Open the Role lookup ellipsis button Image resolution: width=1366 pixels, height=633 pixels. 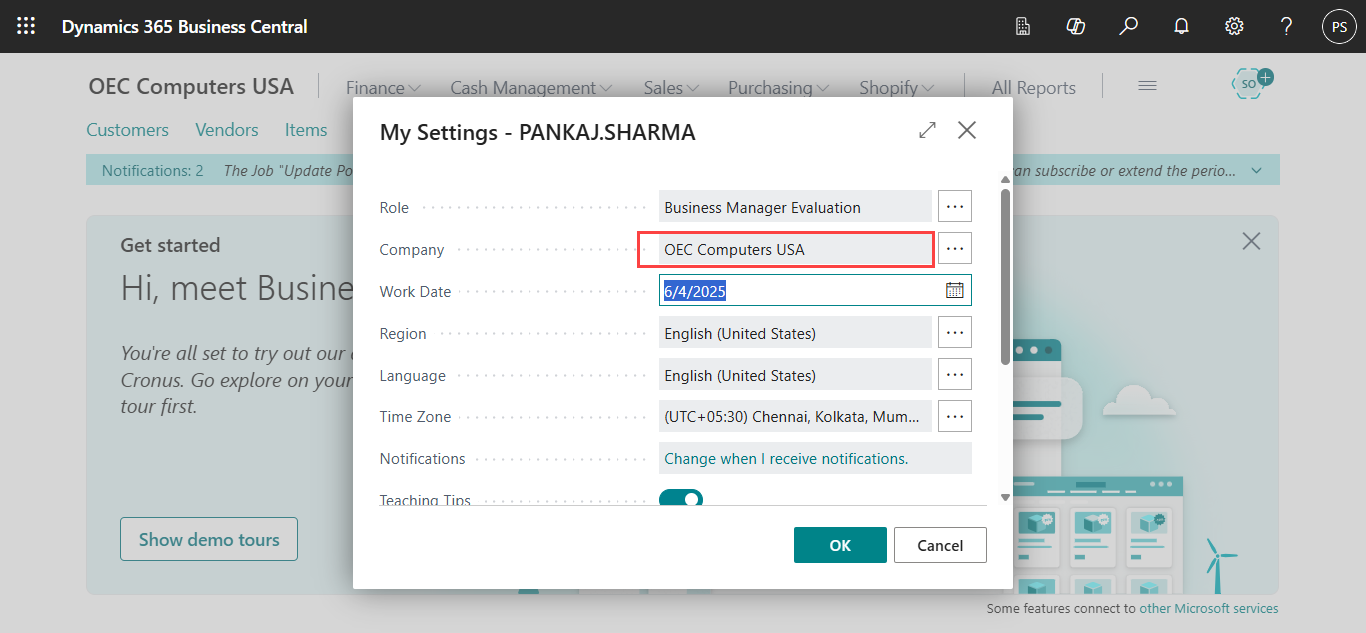954,207
